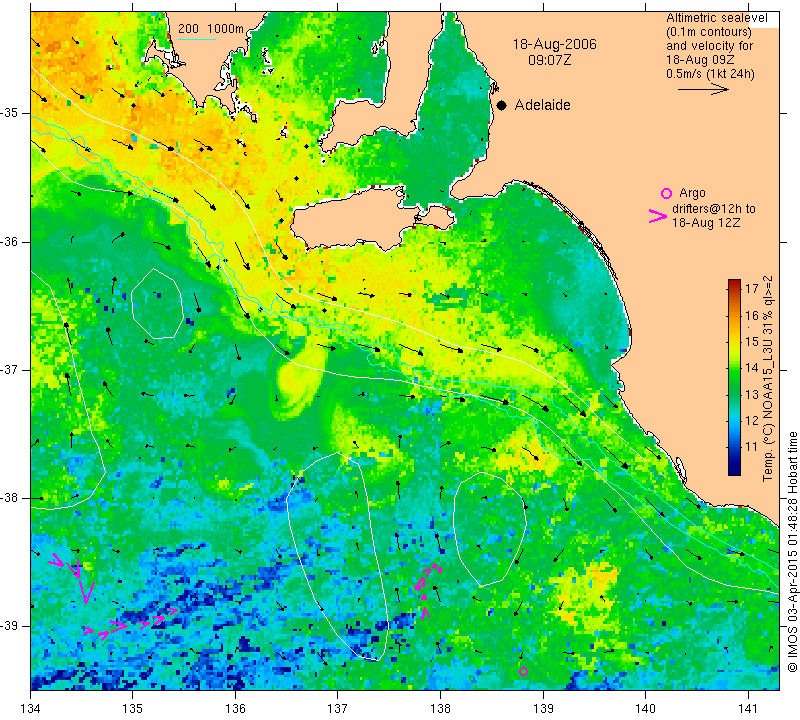The image size is (800, 720).
Task: Click the temperature colorbar at 14
Action: [734, 367]
